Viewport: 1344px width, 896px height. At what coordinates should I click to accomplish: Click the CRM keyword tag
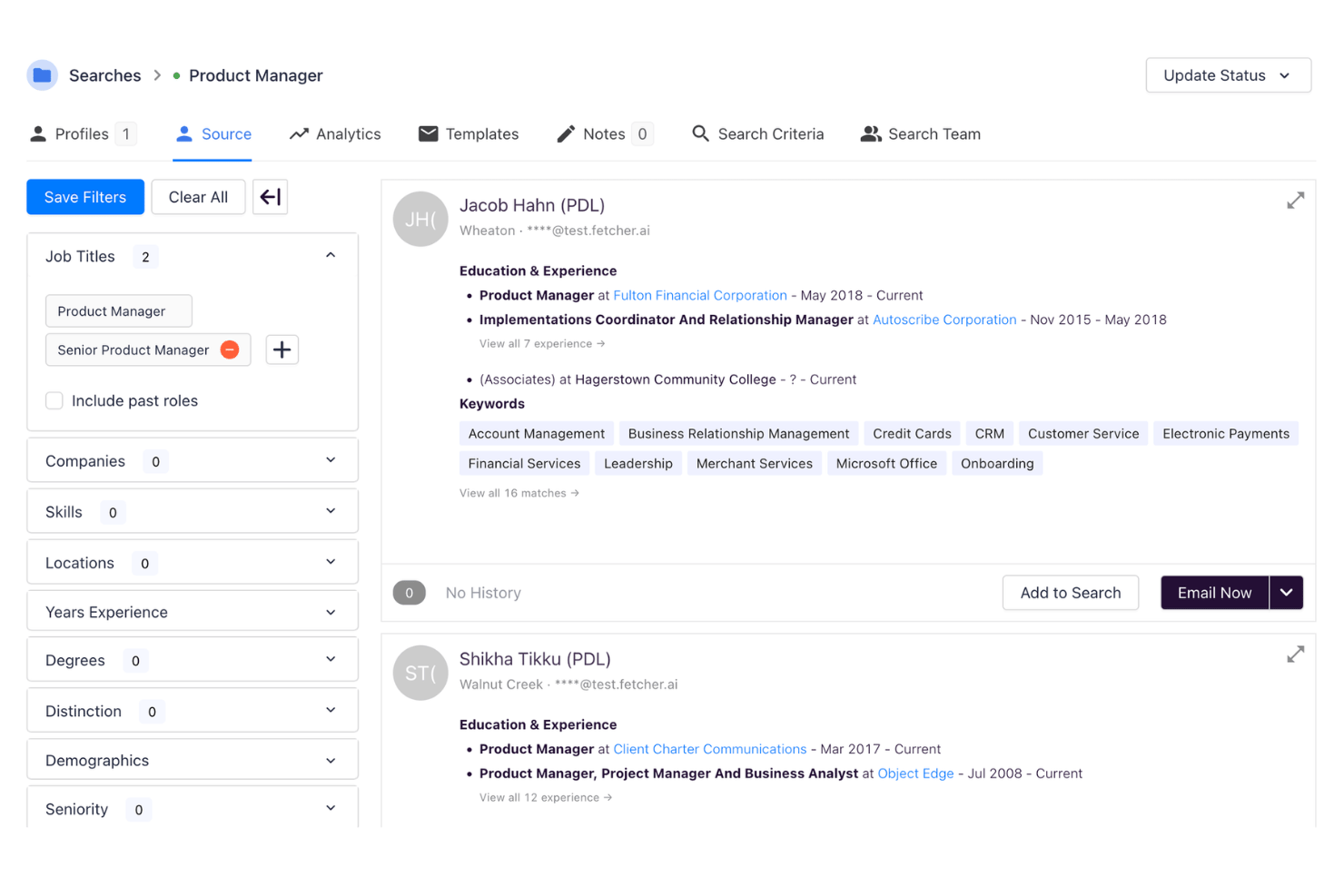click(x=990, y=434)
